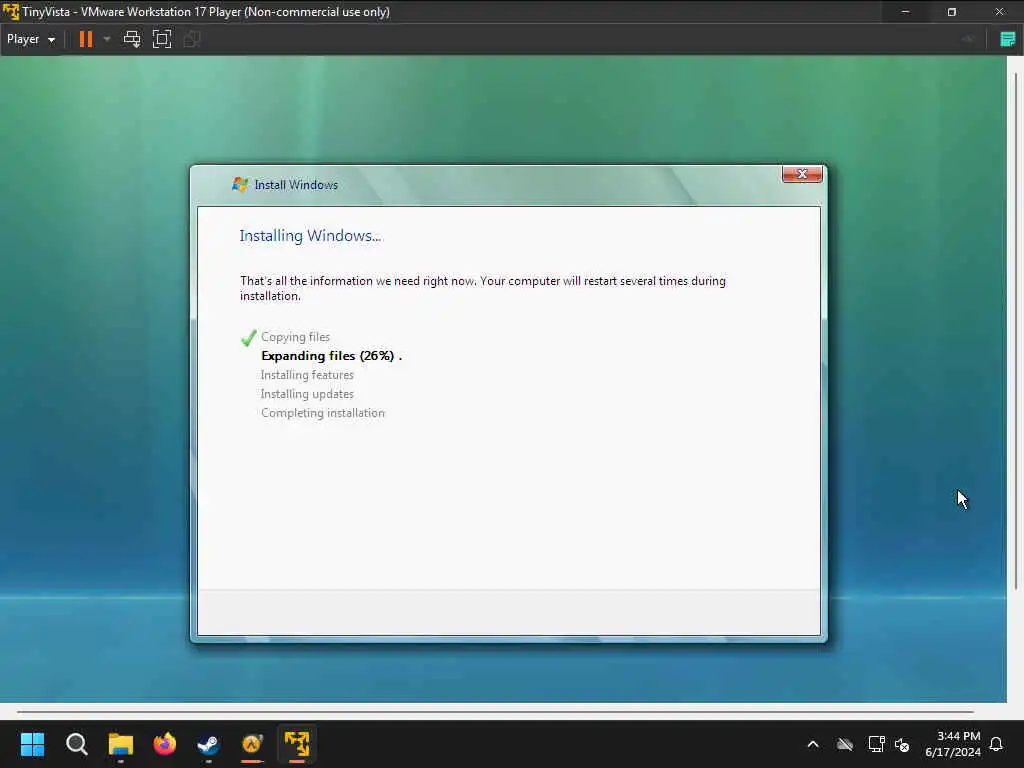Viewport: 1024px width, 768px height.
Task: Click the VMware vertical scrollbar
Action: click(x=1016, y=331)
